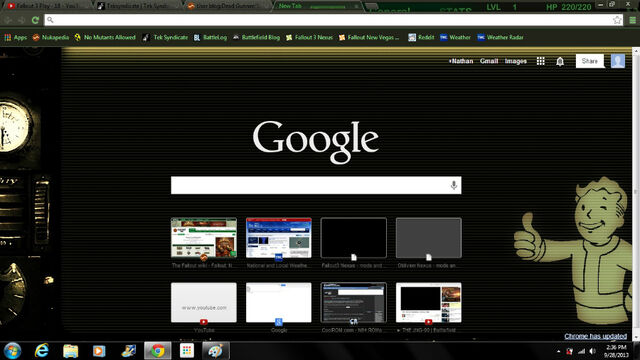Open the Paint taskbar icon
This screenshot has height=360, width=640.
216,351
